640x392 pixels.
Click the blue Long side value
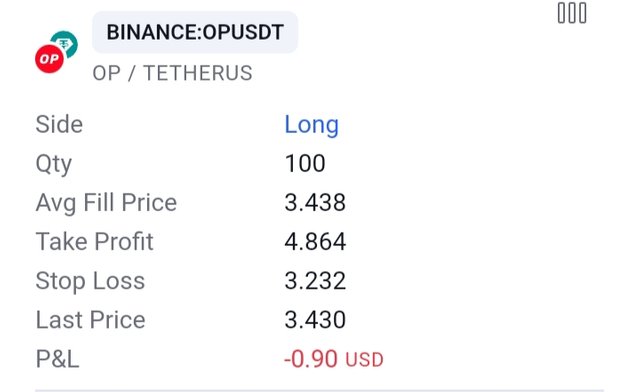coord(311,125)
